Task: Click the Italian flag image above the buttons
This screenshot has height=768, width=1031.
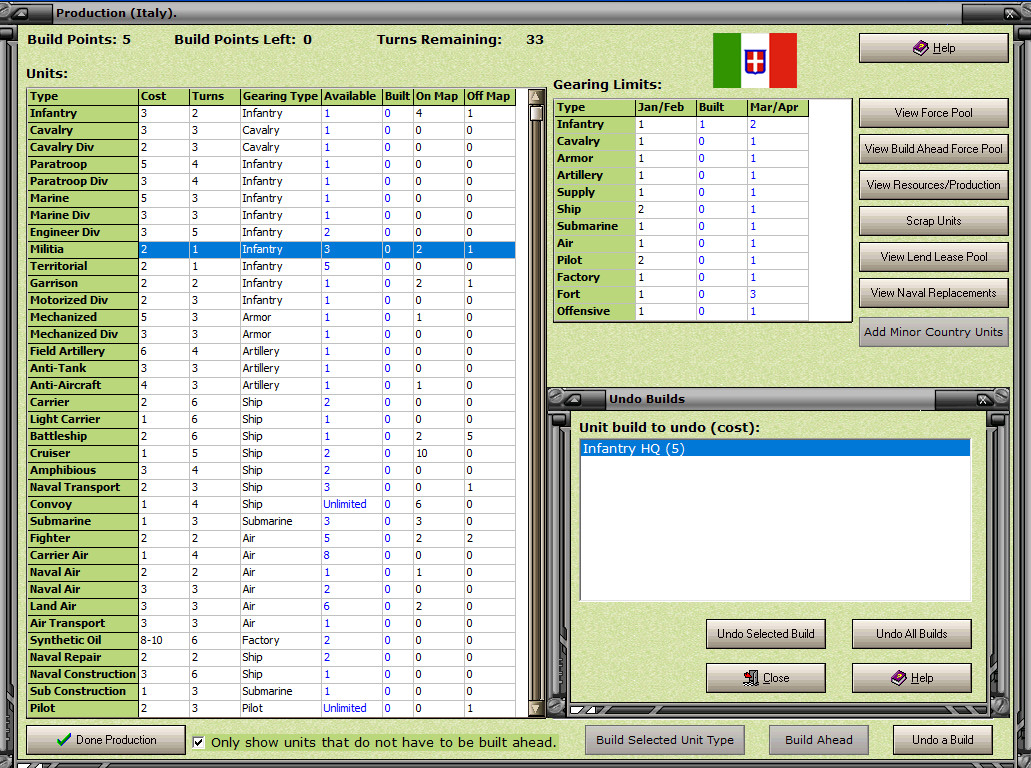Action: click(755, 61)
